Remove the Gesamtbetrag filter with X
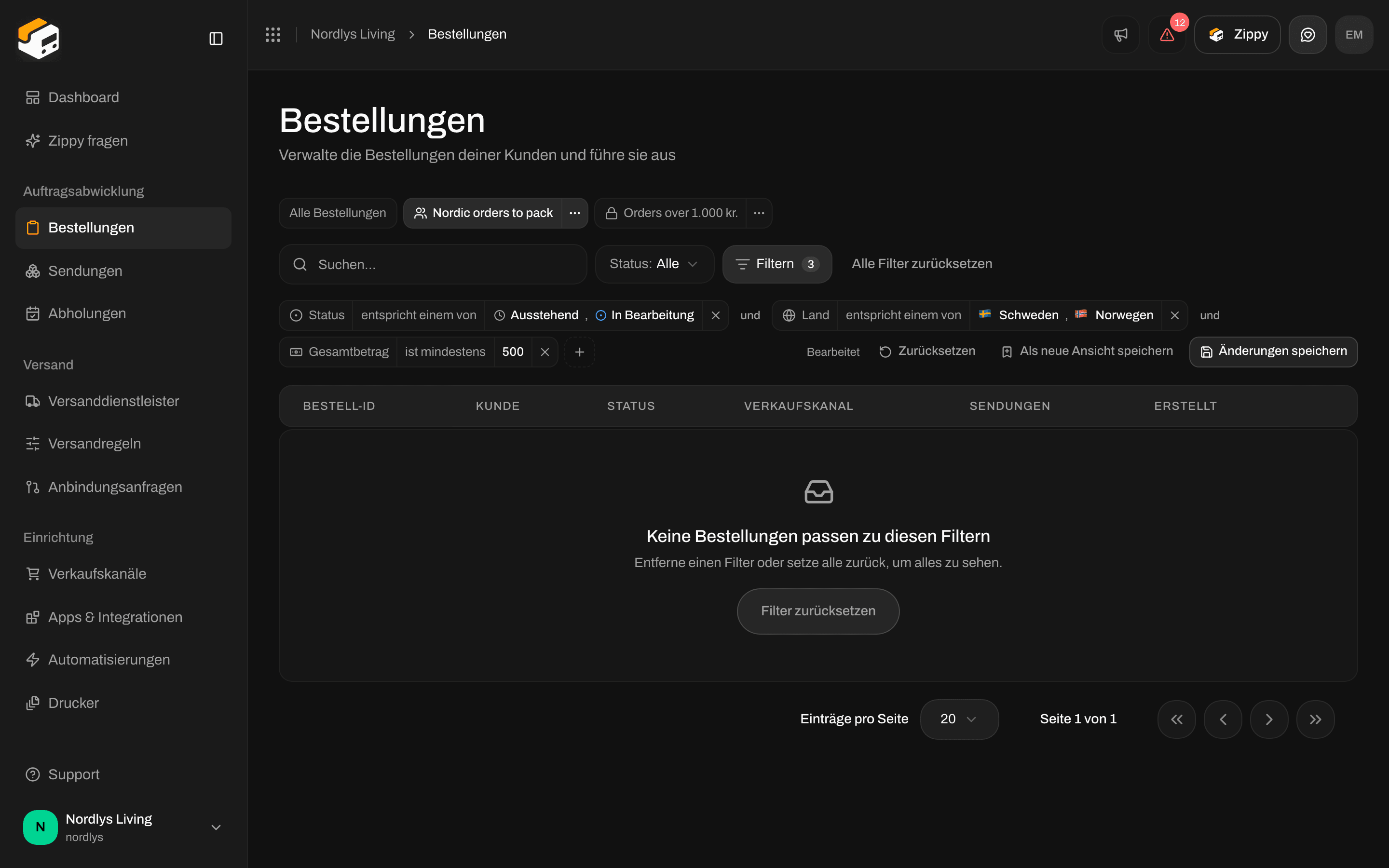Image resolution: width=1389 pixels, height=868 pixels. [545, 352]
